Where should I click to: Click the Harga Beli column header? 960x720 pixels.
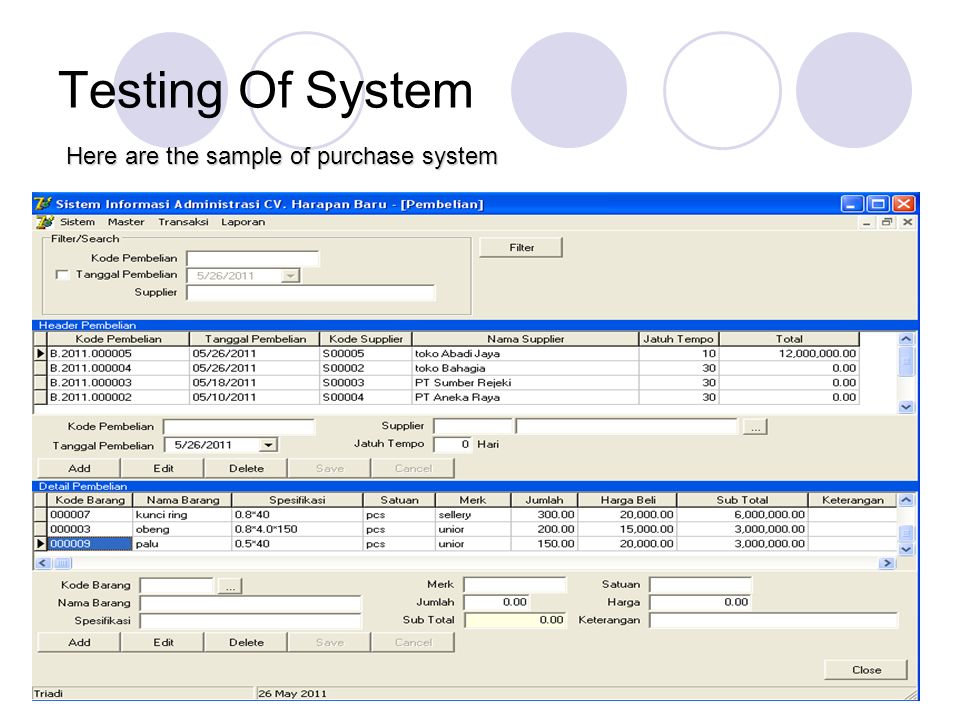point(628,500)
